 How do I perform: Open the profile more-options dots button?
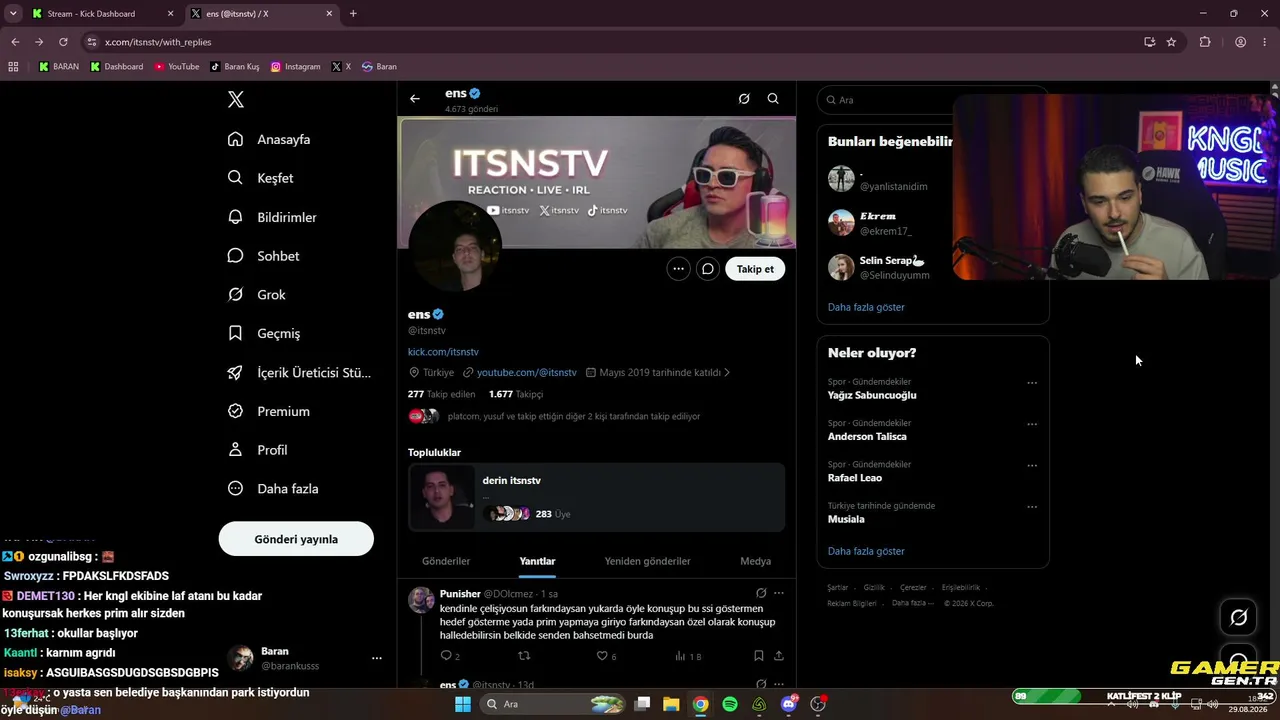pos(678,269)
